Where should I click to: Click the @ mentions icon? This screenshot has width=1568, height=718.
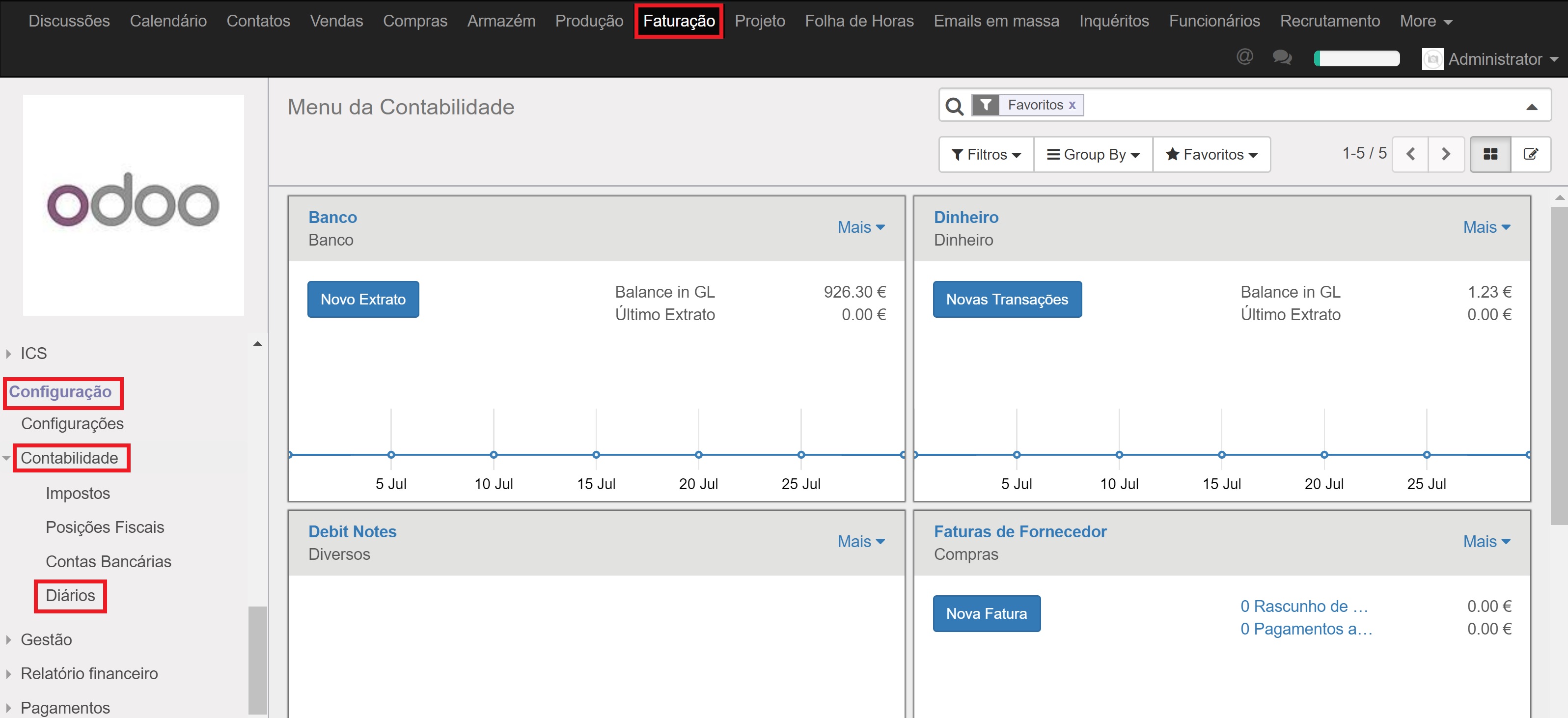[1244, 57]
